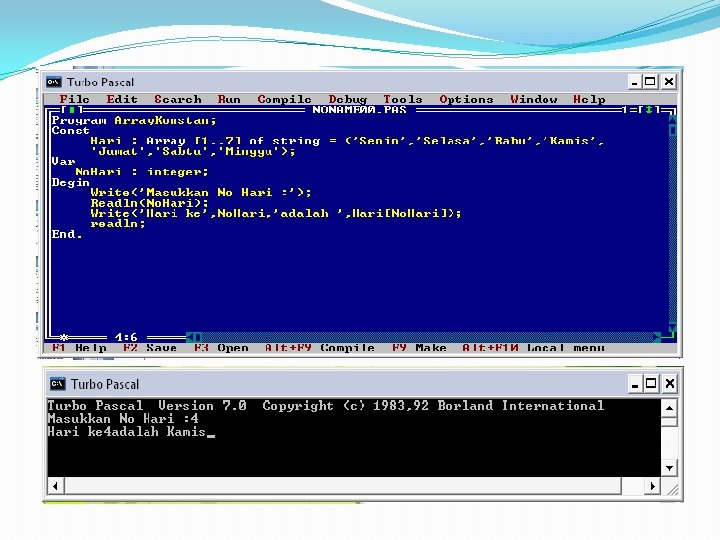This screenshot has height=540, width=720.
Task: Minimize the Turbo Pascal IDE window
Action: click(635, 82)
